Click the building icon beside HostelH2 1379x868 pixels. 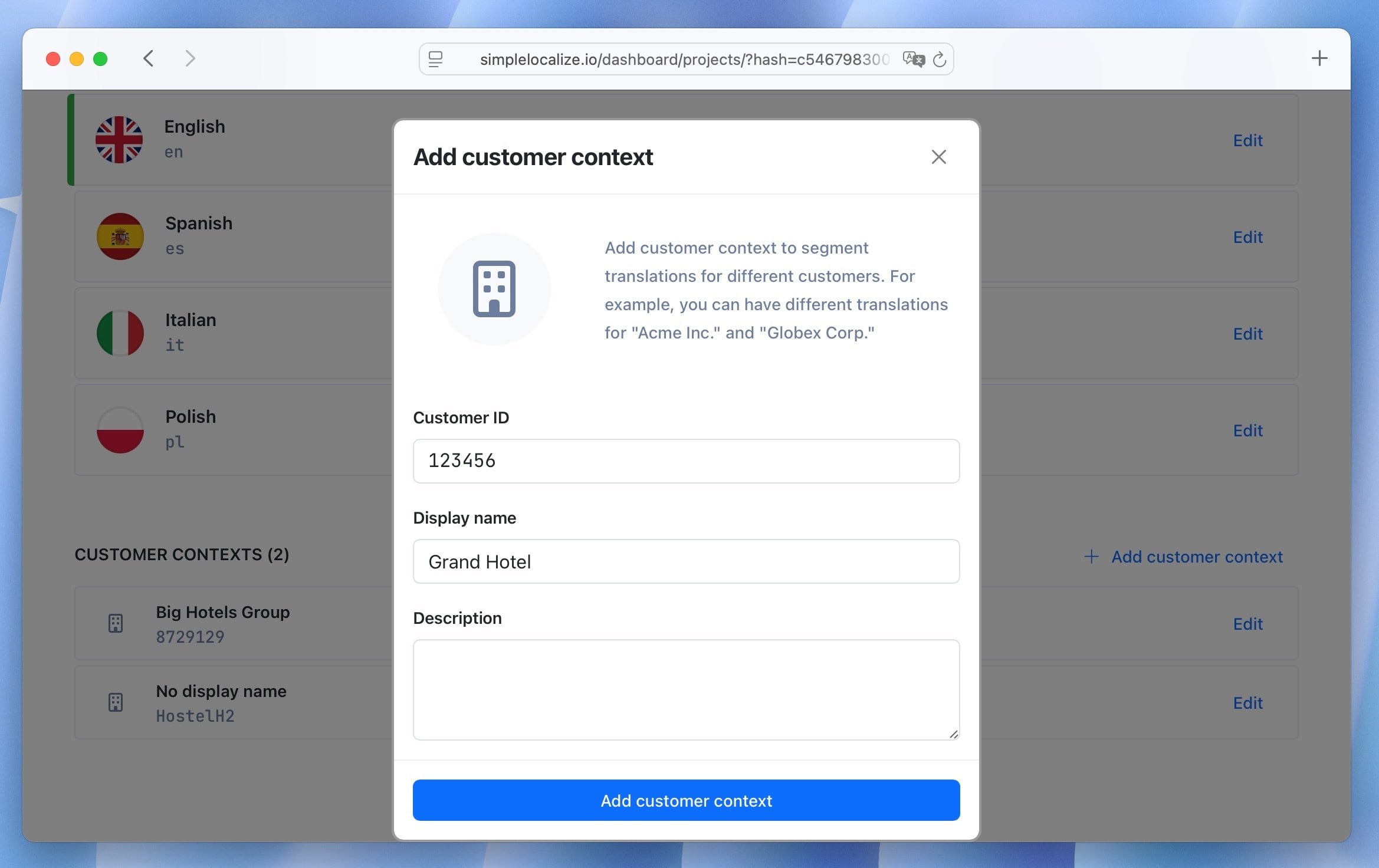click(x=116, y=702)
